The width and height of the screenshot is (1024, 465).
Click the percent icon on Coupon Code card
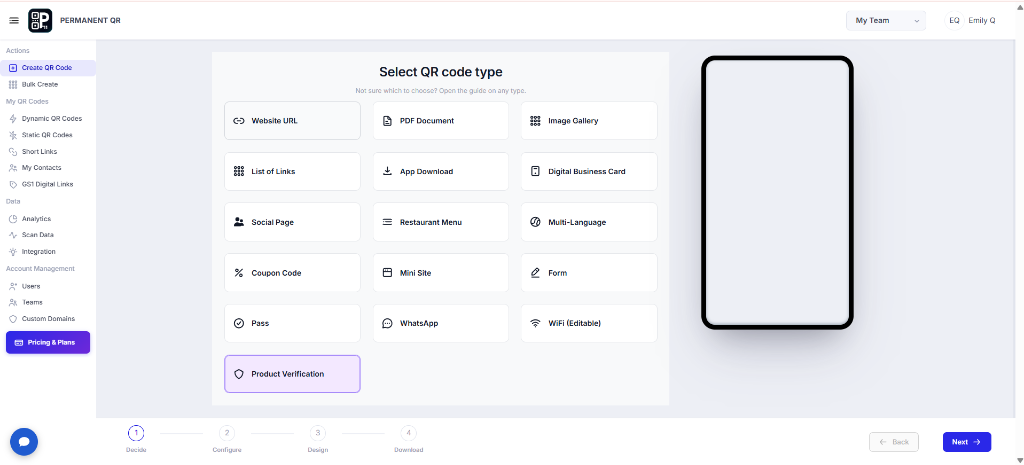point(238,273)
